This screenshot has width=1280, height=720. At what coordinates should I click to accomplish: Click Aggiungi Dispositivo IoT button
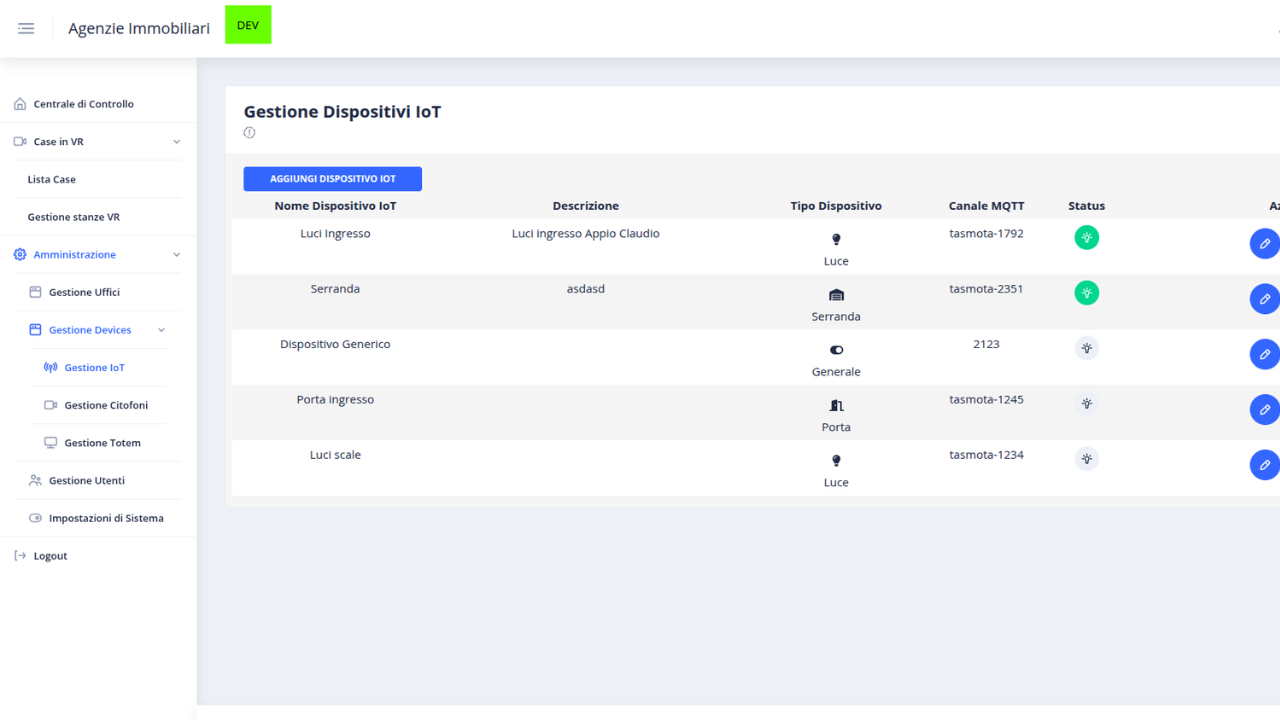pos(332,179)
